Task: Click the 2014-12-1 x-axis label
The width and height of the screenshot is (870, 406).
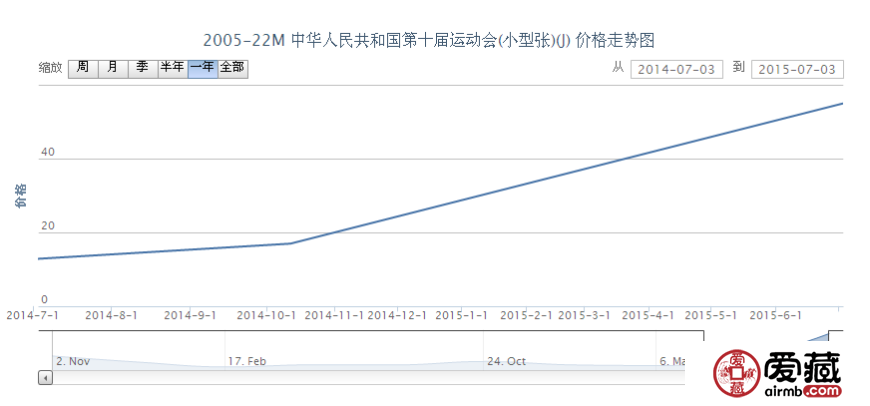Action: (x=397, y=315)
